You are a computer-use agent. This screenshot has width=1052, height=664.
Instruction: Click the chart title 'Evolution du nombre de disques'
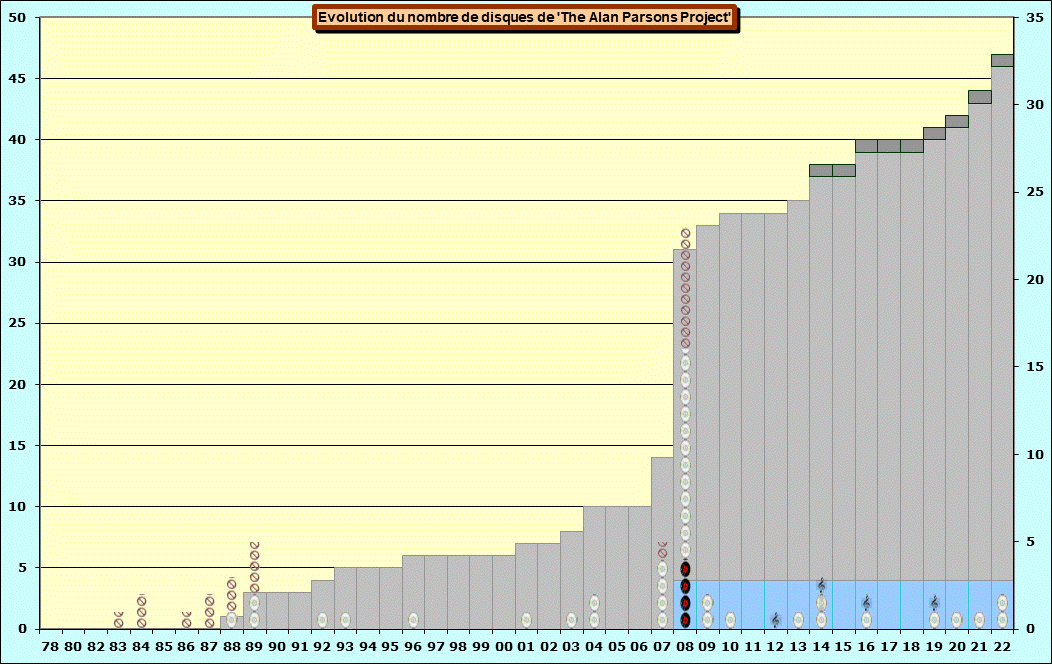[525, 17]
